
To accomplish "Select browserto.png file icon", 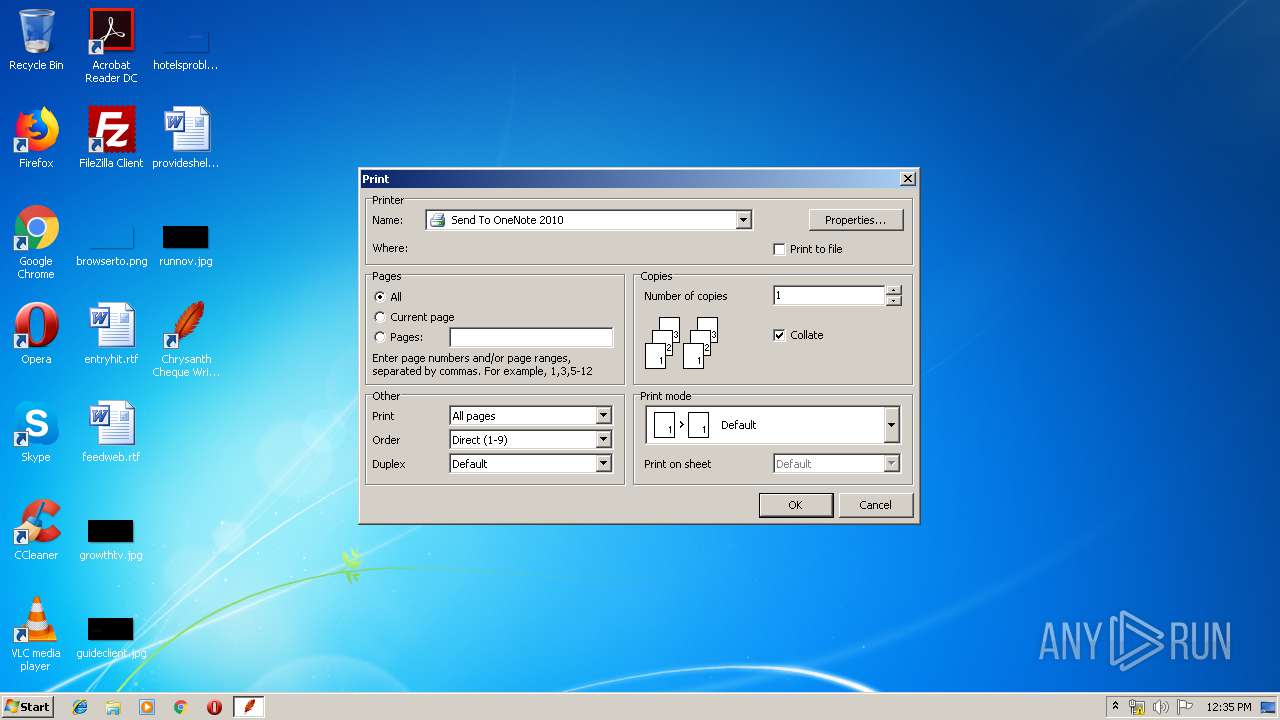I will (111, 247).
